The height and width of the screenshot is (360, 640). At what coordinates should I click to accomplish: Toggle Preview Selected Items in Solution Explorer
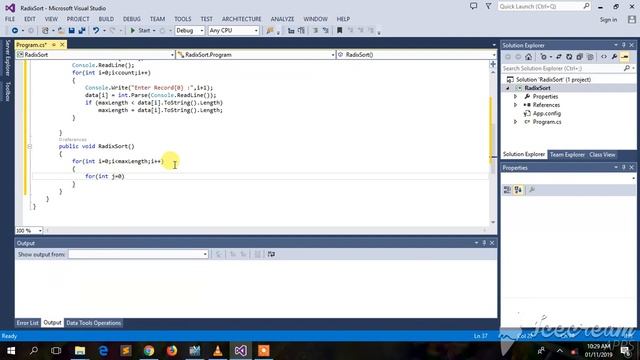[624, 57]
